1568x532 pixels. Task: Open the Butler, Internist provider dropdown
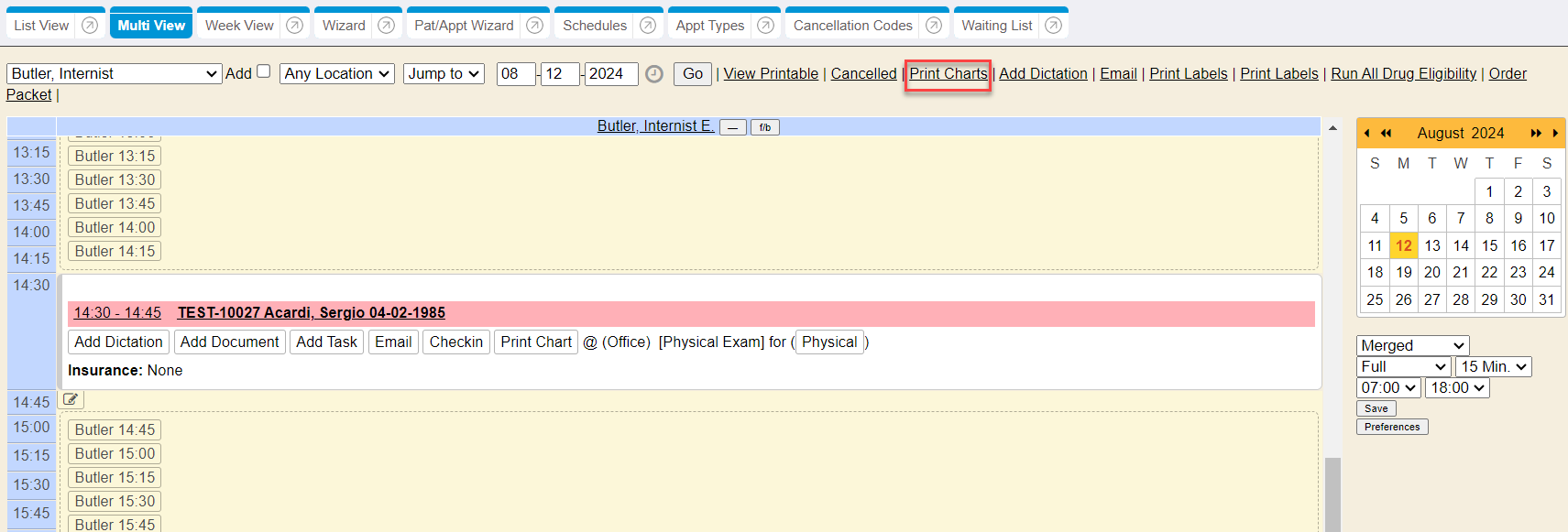(115, 73)
